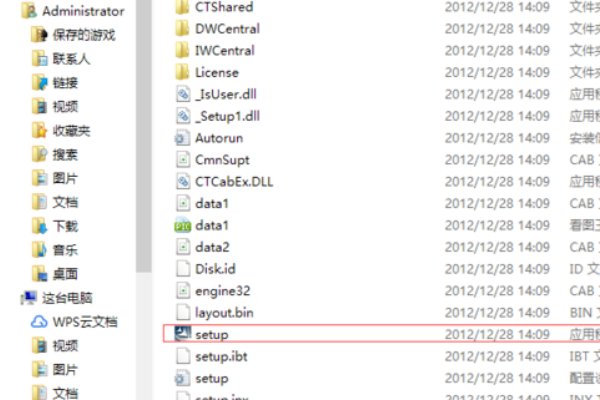Click the WPS云文档 cloud icon
Viewport: 600px width, 400px height.
39,322
